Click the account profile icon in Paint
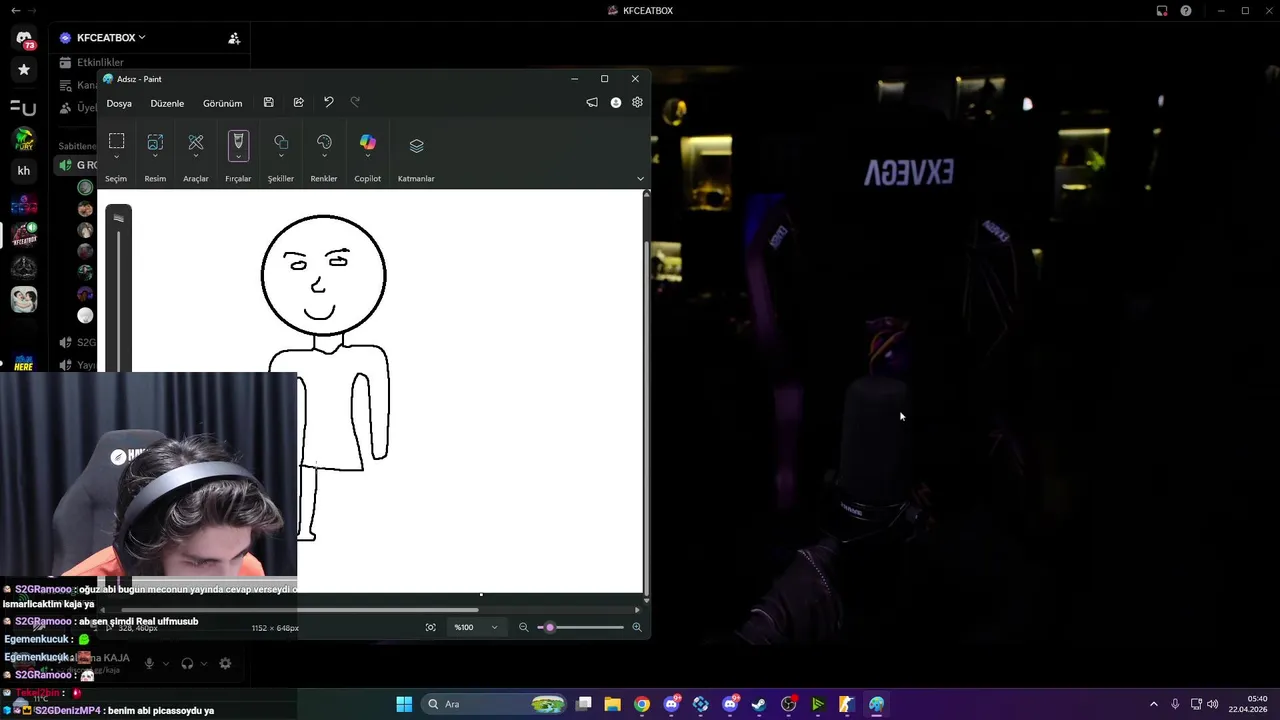This screenshot has width=1280, height=720. tap(616, 103)
